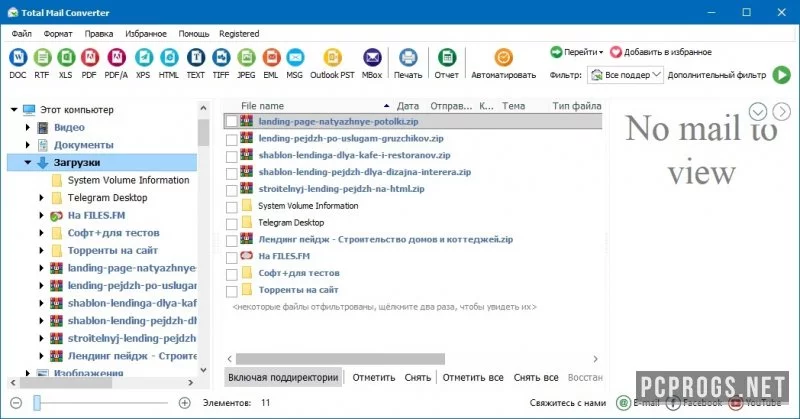The image size is (800, 419).
Task: Select the HTML conversion icon
Action: [x=169, y=58]
